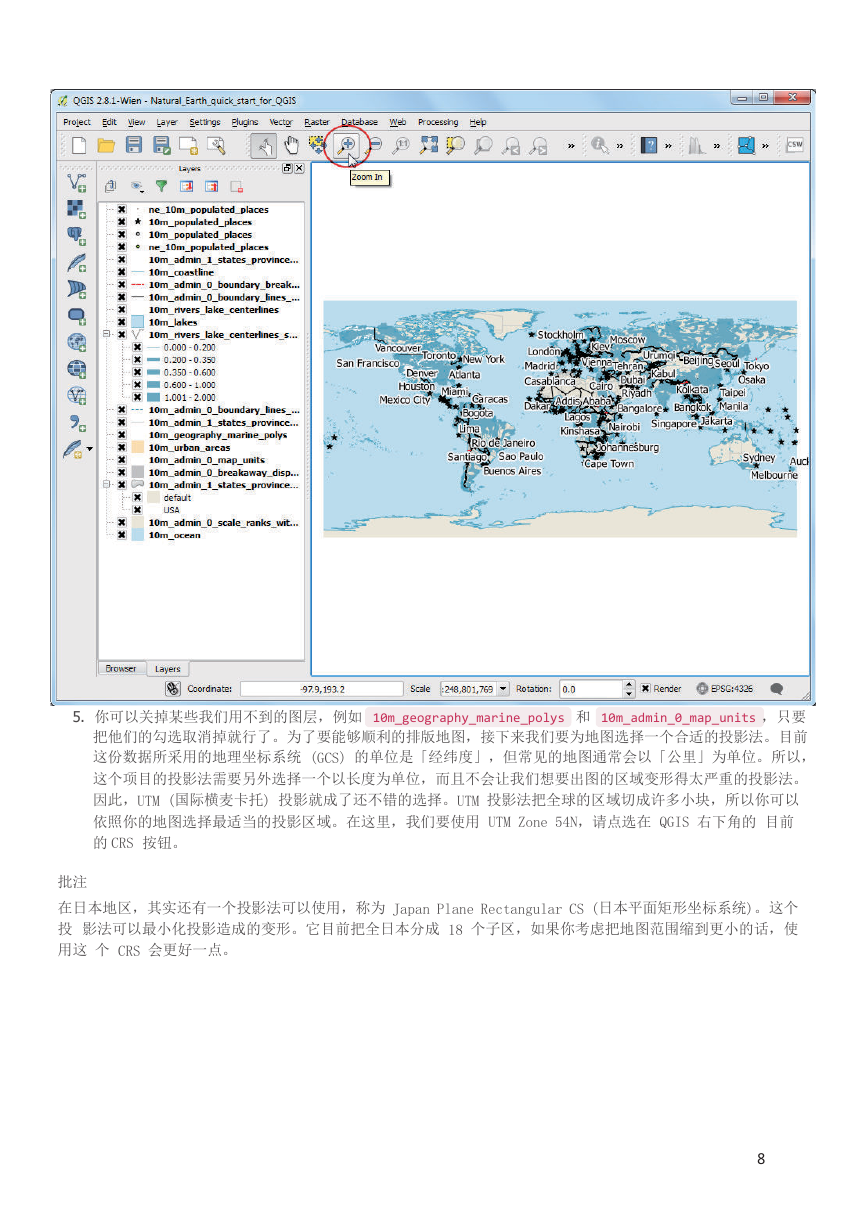
Task: Click the Add Oracle Spatial Layer icon
Action: coord(77,317)
